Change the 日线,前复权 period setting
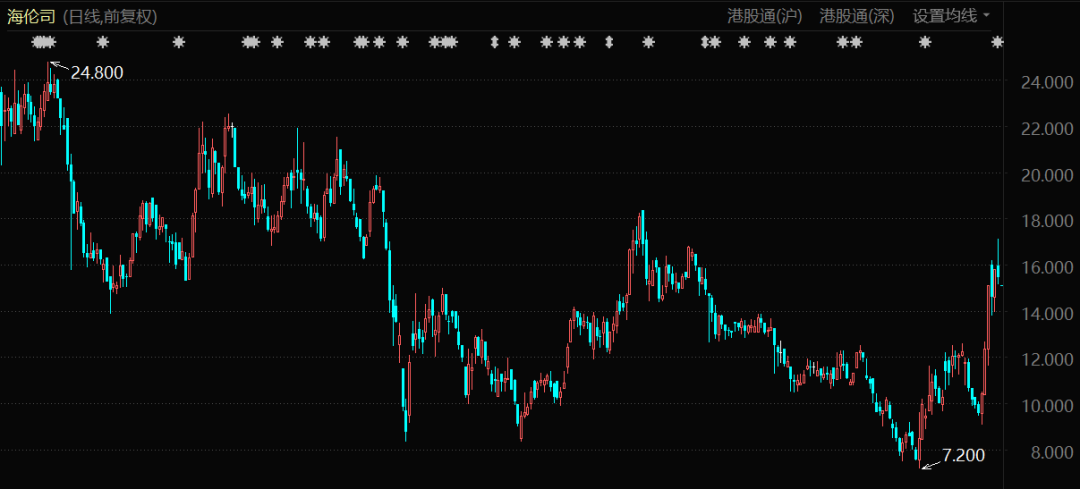Viewport: 1080px width, 489px height. [110, 16]
